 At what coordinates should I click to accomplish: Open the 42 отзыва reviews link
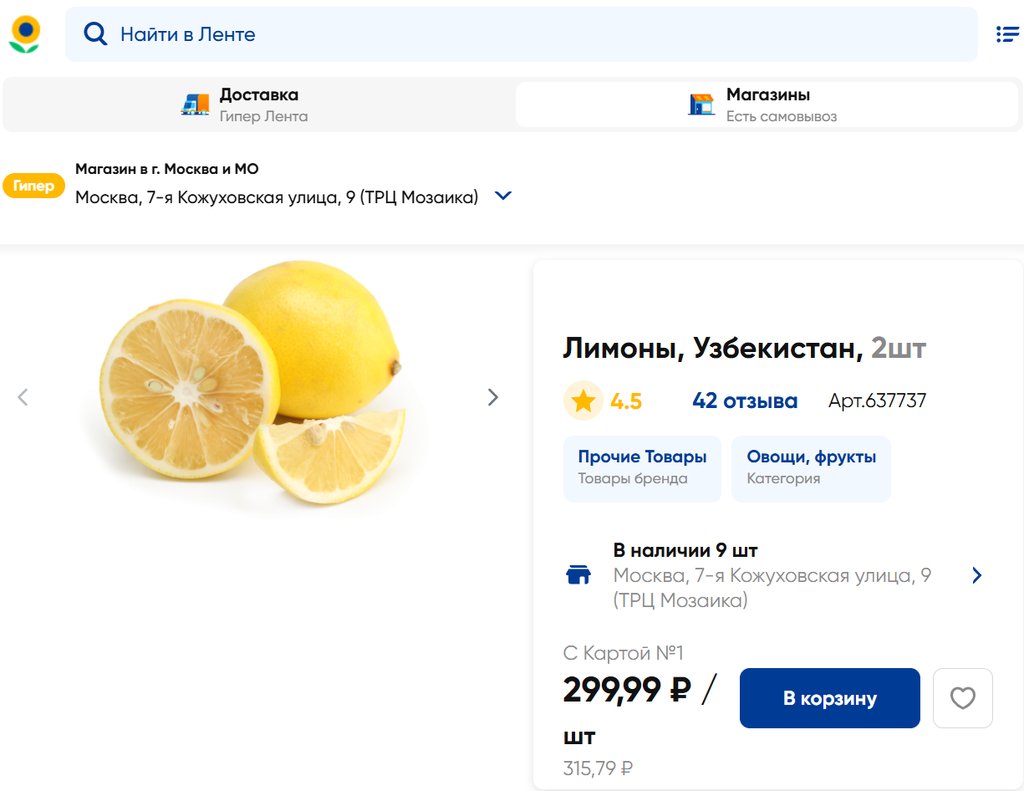point(744,401)
